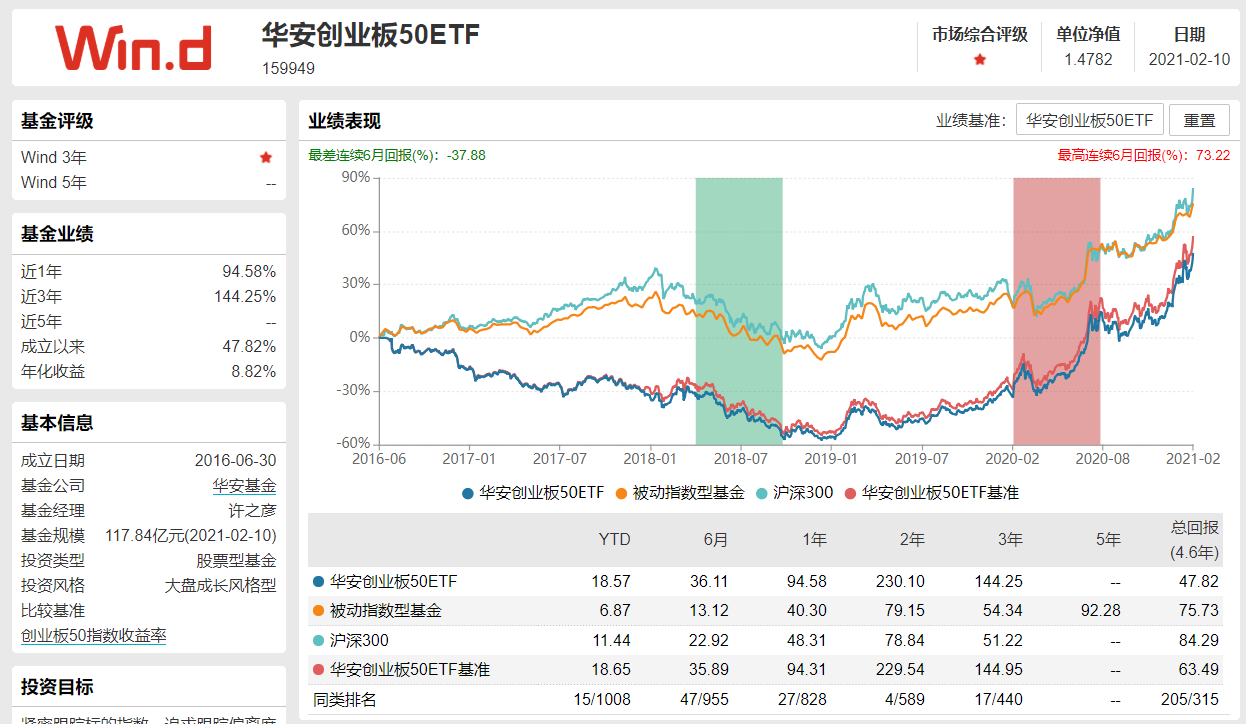Click 144.95 in the 华安创业板50ETF基准 row

point(1000,669)
